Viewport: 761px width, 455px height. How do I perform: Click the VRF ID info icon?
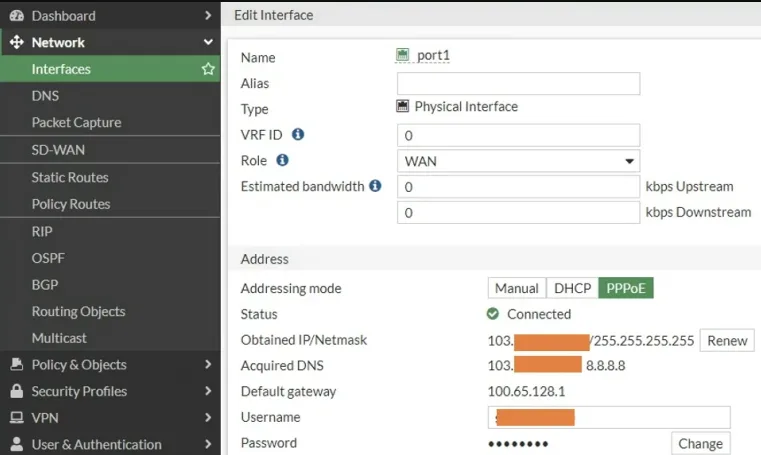pos(298,134)
